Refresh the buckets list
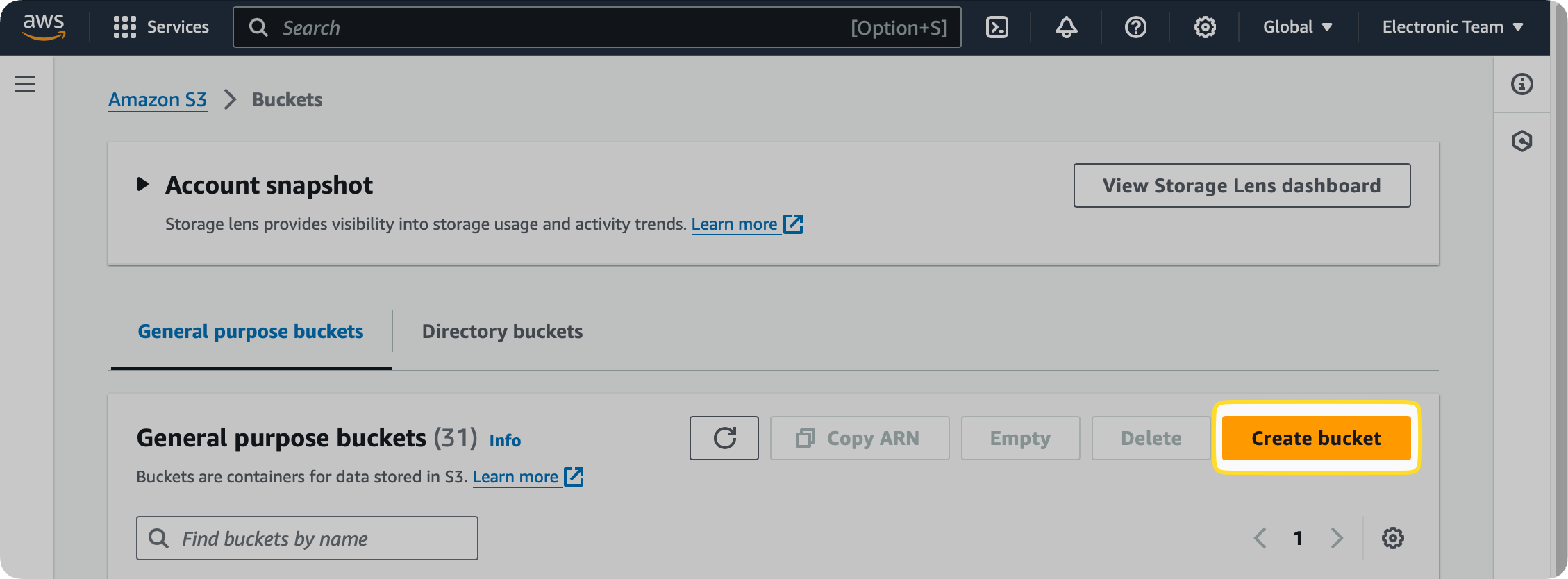The image size is (1568, 579). click(724, 438)
